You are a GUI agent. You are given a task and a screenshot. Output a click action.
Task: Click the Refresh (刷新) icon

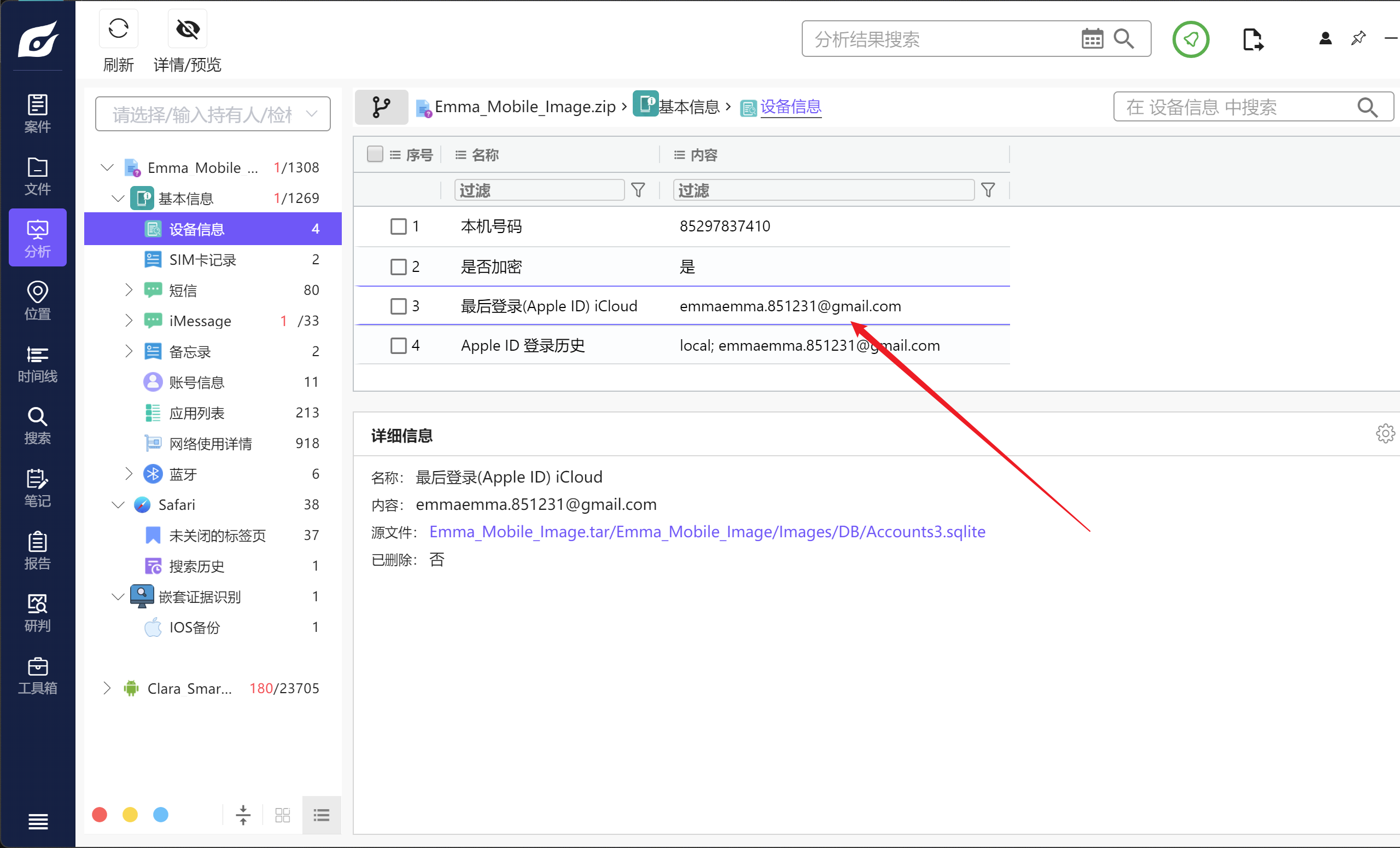(118, 28)
